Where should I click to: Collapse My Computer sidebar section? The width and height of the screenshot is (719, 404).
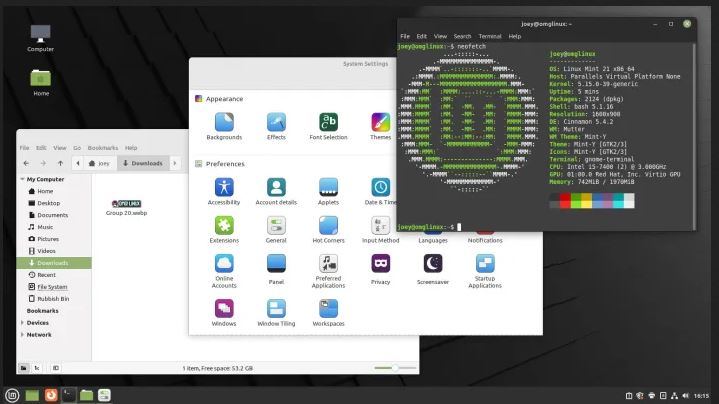click(22, 179)
